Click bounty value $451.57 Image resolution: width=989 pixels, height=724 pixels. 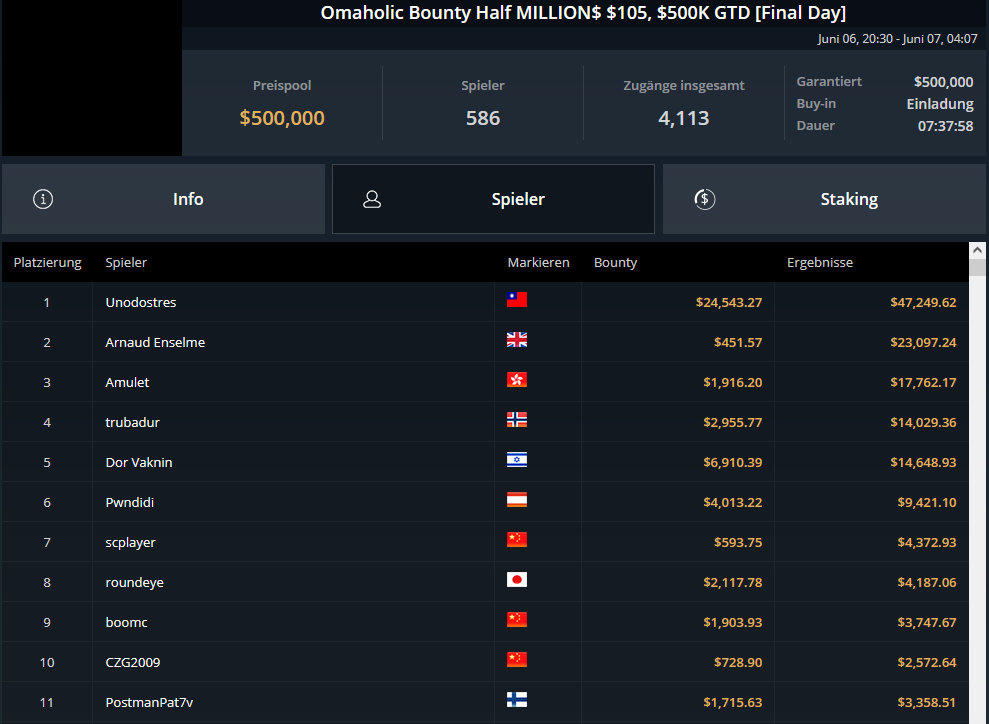737,342
